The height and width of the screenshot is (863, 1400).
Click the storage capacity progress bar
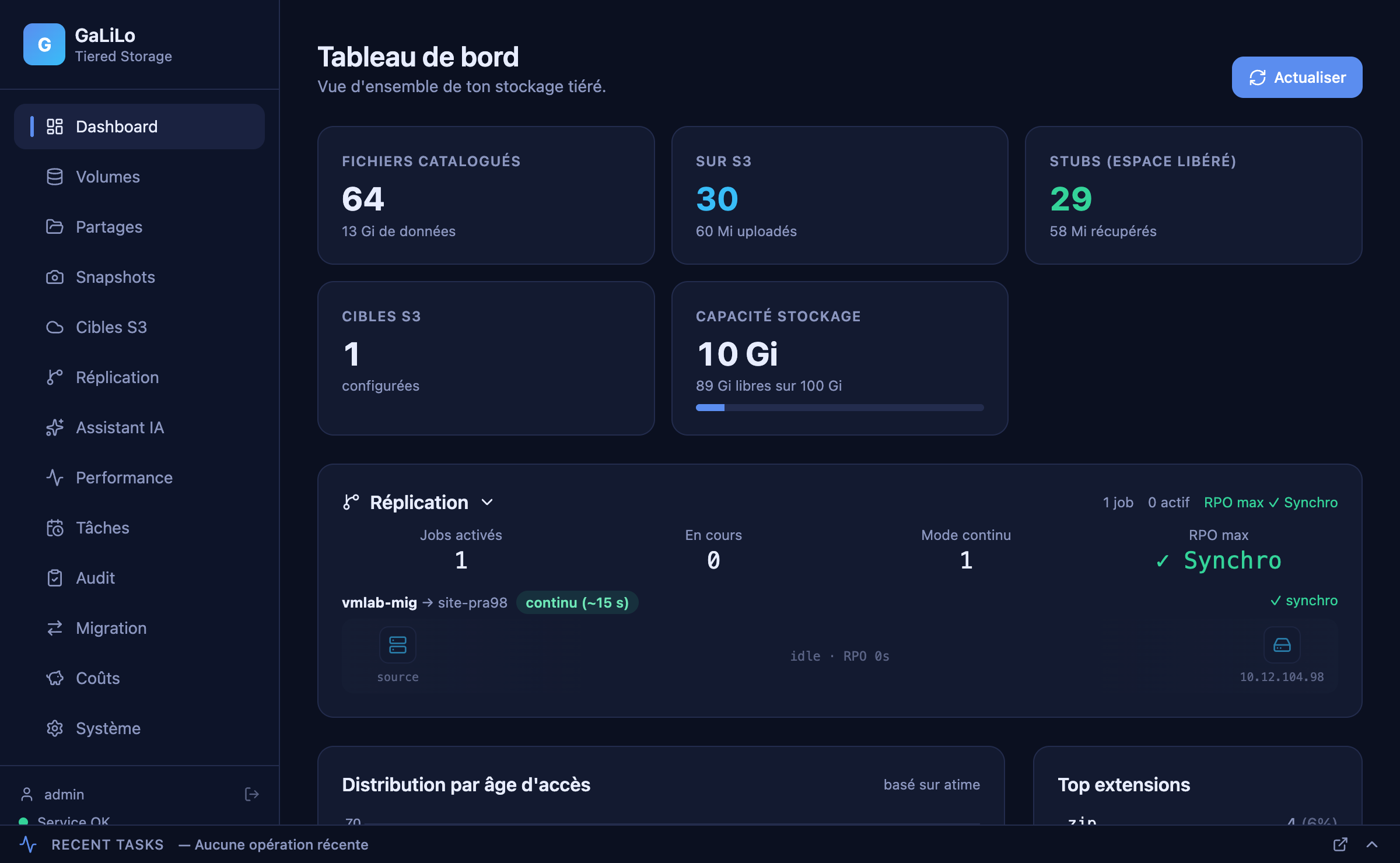pos(839,408)
